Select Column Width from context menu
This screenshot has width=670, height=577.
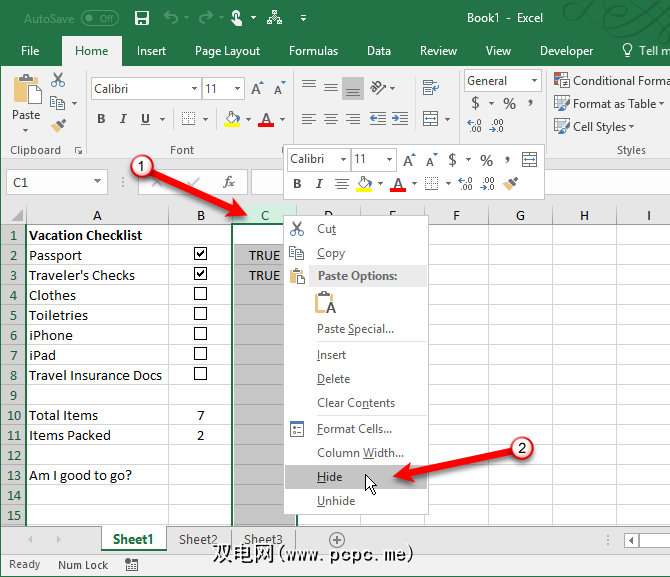pos(360,453)
